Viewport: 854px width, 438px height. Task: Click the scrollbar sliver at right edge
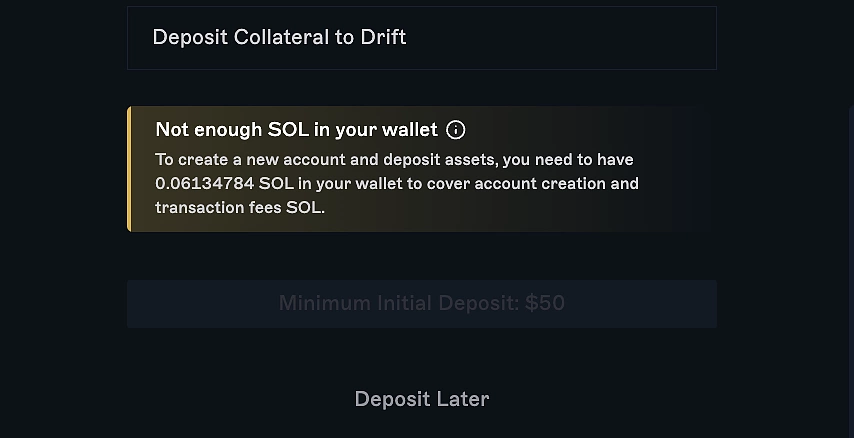[851, 272]
